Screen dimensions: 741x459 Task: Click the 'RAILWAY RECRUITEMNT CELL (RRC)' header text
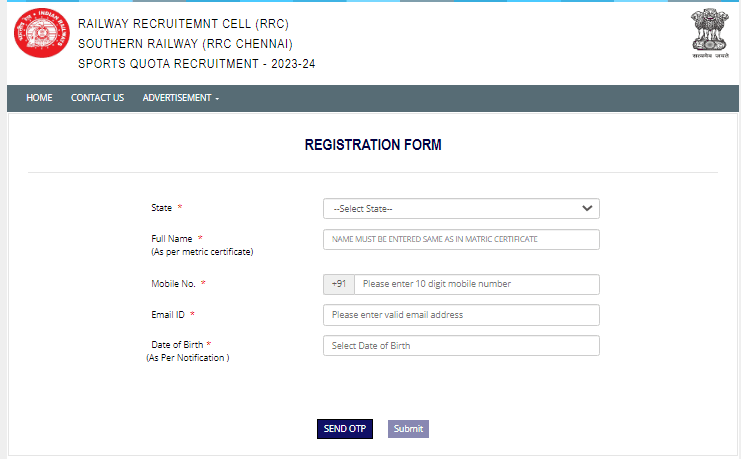[183, 24]
